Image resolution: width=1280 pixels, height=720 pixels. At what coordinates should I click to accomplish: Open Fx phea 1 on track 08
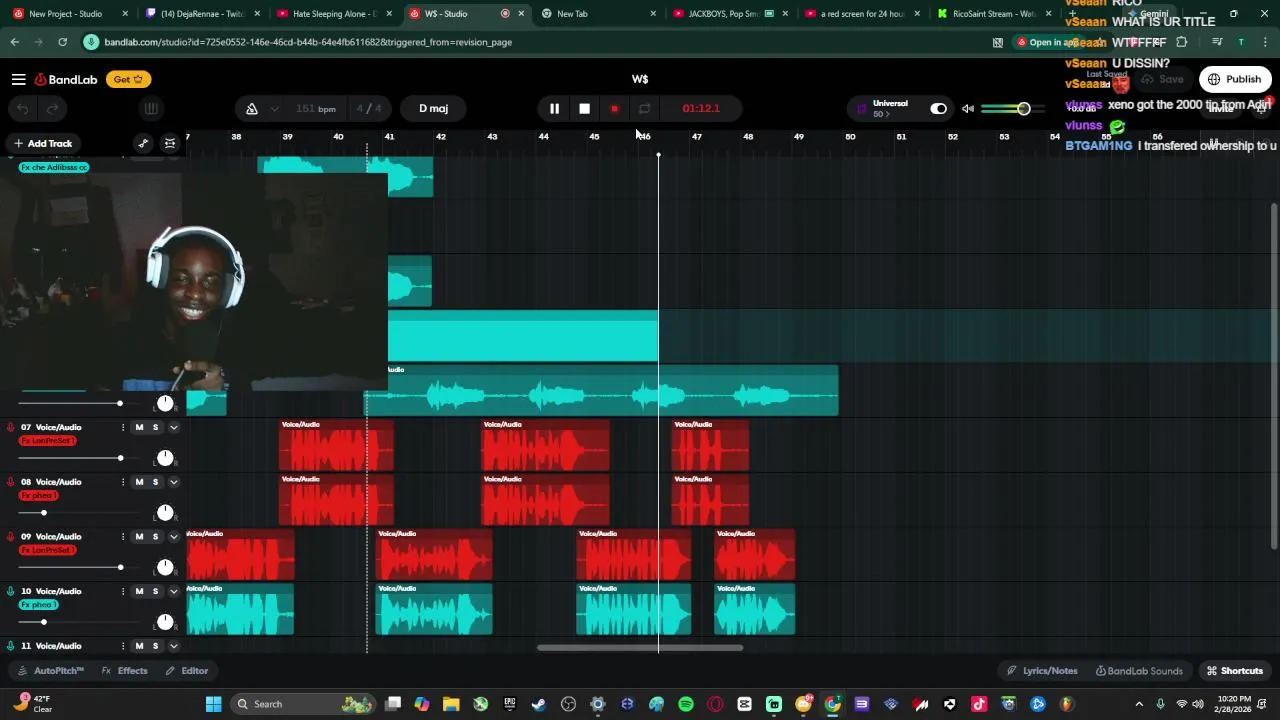click(39, 495)
